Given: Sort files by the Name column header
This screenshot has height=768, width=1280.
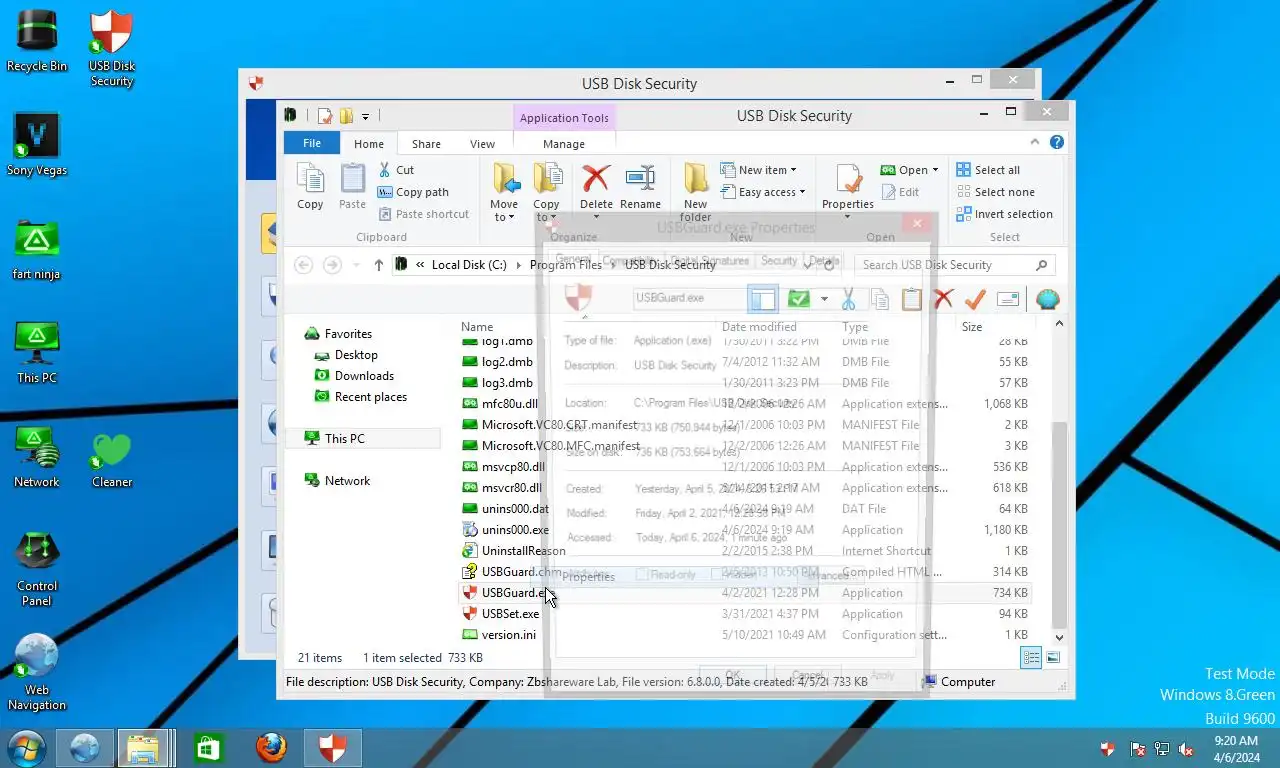Looking at the screenshot, I should 477,327.
